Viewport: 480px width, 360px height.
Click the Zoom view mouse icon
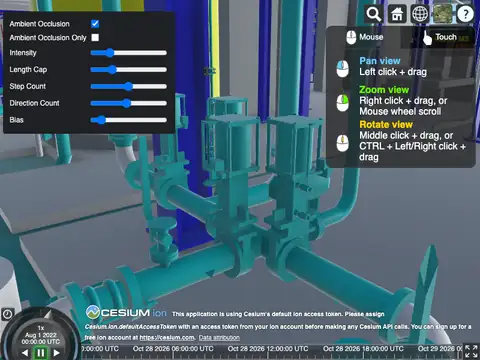(x=342, y=103)
